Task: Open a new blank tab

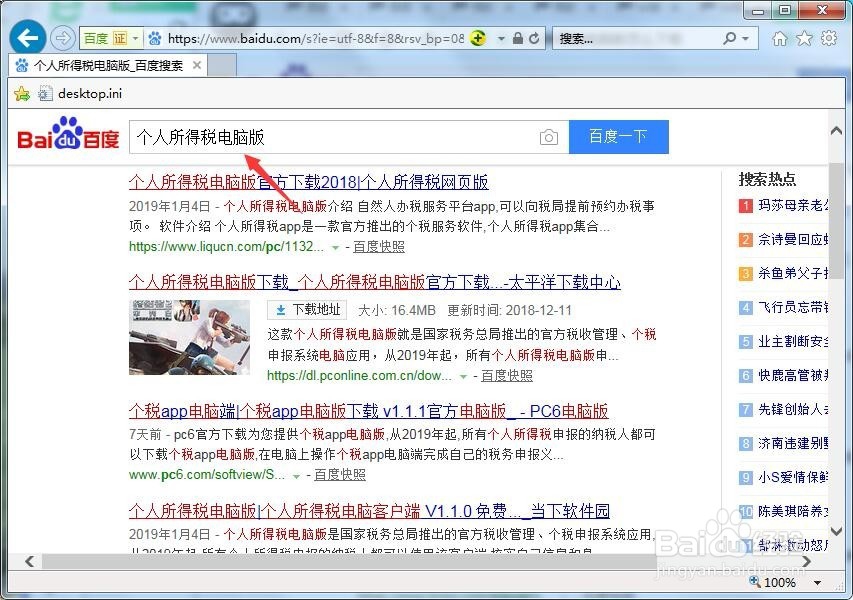Action: pyautogui.click(x=222, y=65)
